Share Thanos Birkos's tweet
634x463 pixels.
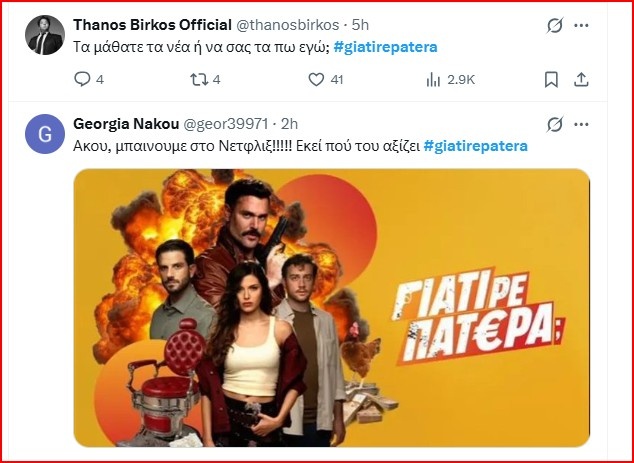pos(582,79)
